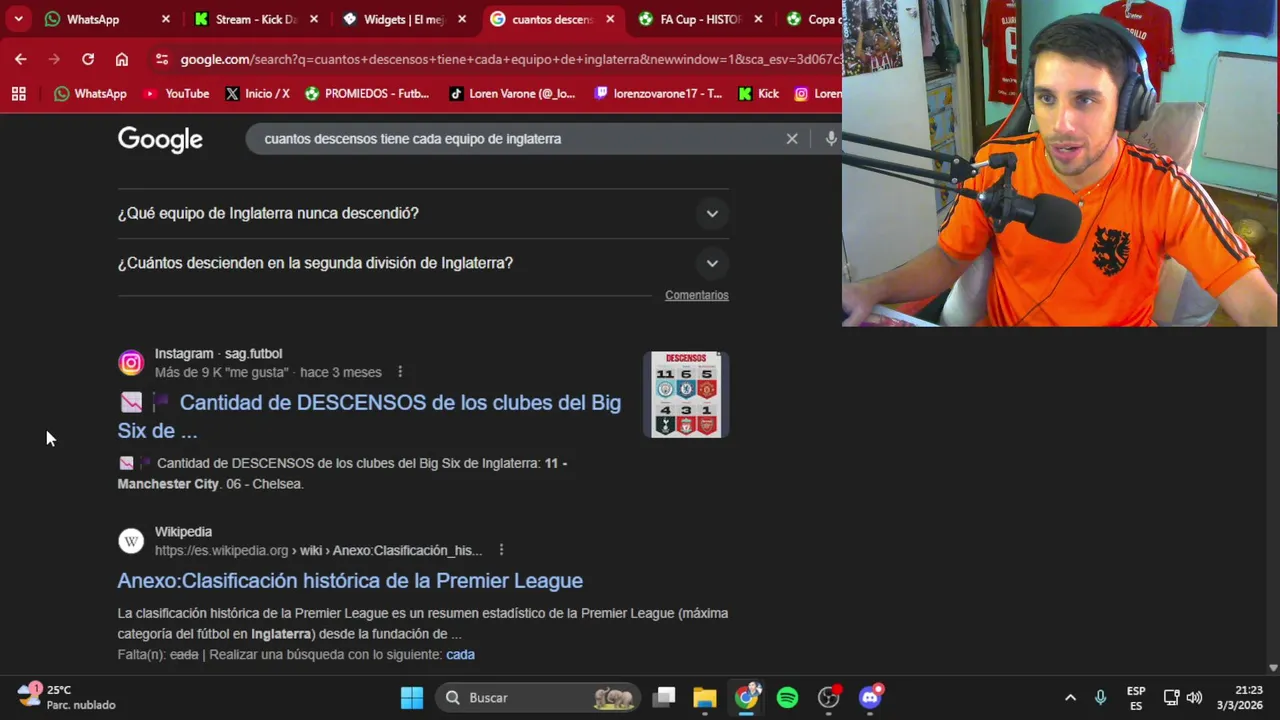Open WhatsApp bookmark in bookmarks bar

pyautogui.click(x=91, y=93)
